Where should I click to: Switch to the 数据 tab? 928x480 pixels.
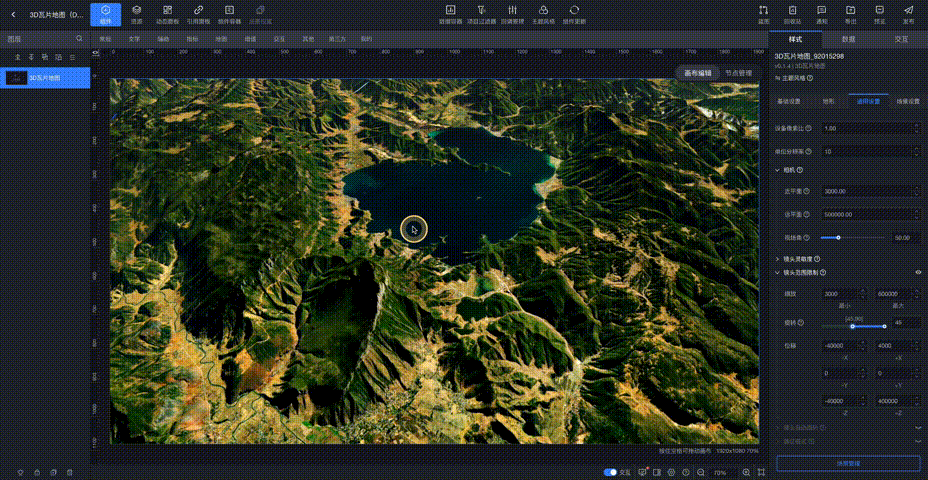[848, 38]
